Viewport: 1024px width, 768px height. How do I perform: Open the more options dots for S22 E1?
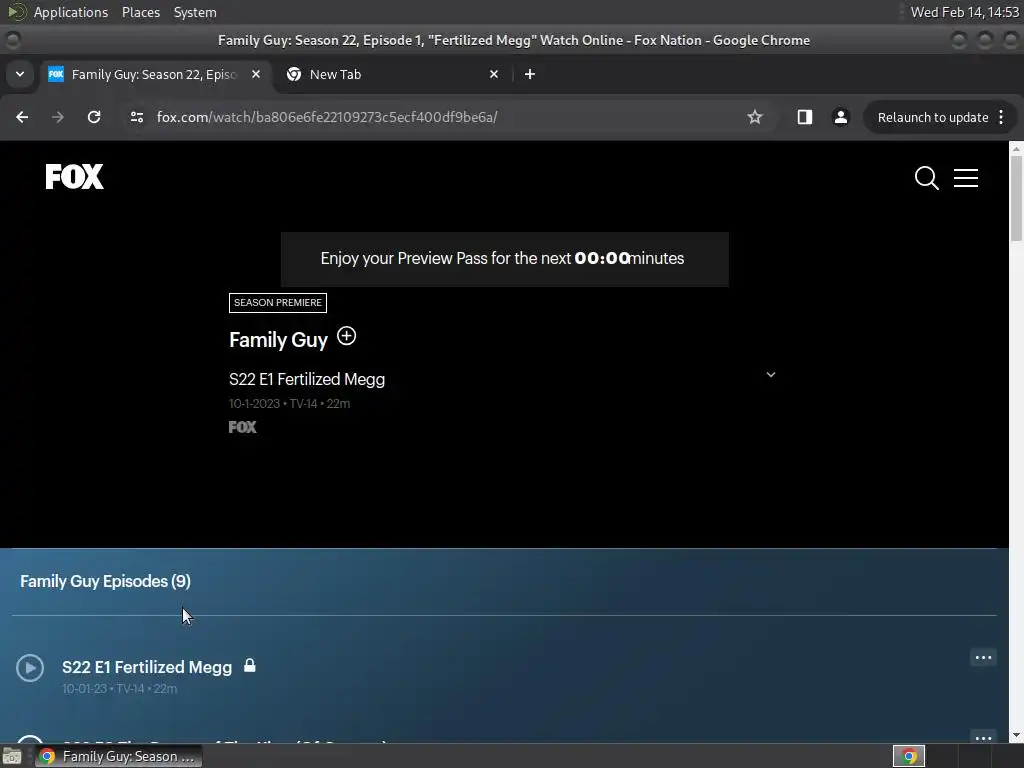(x=983, y=658)
